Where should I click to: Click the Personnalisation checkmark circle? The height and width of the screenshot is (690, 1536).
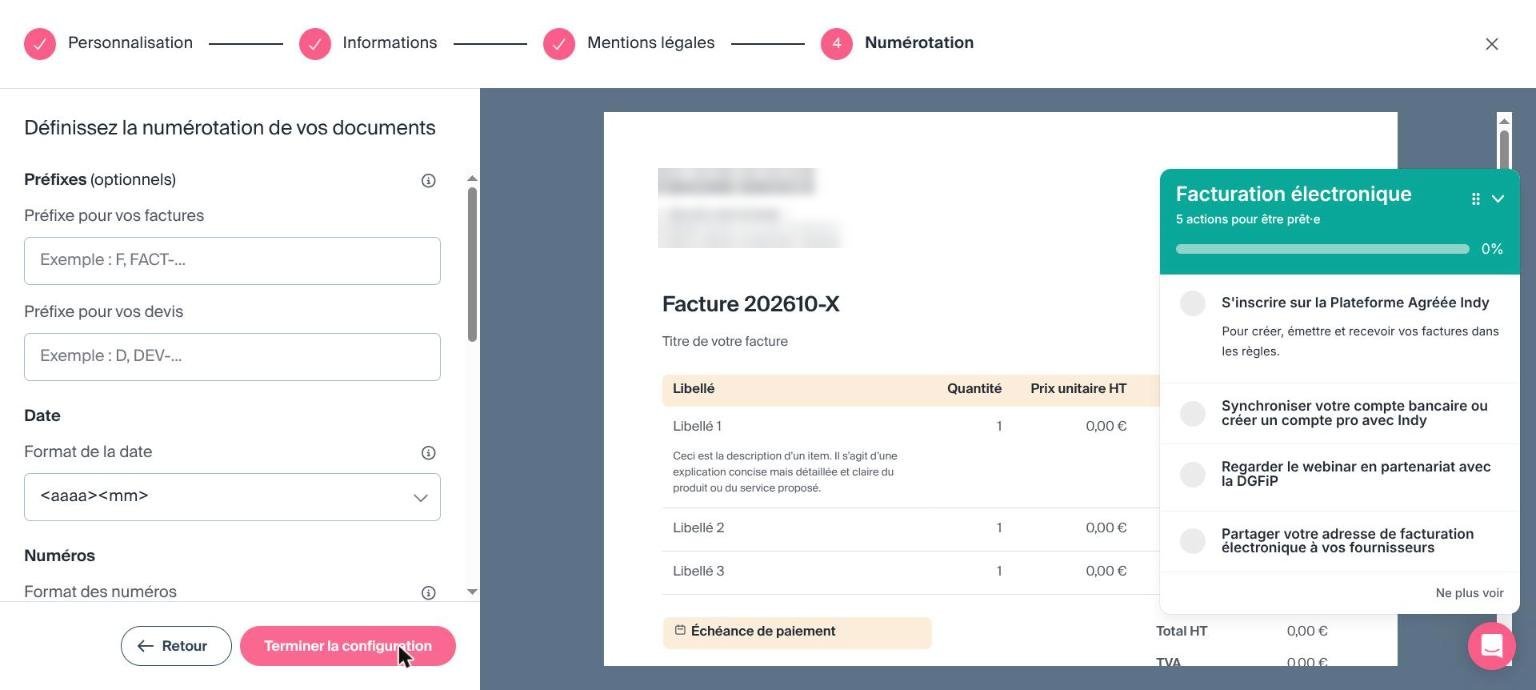(x=40, y=44)
